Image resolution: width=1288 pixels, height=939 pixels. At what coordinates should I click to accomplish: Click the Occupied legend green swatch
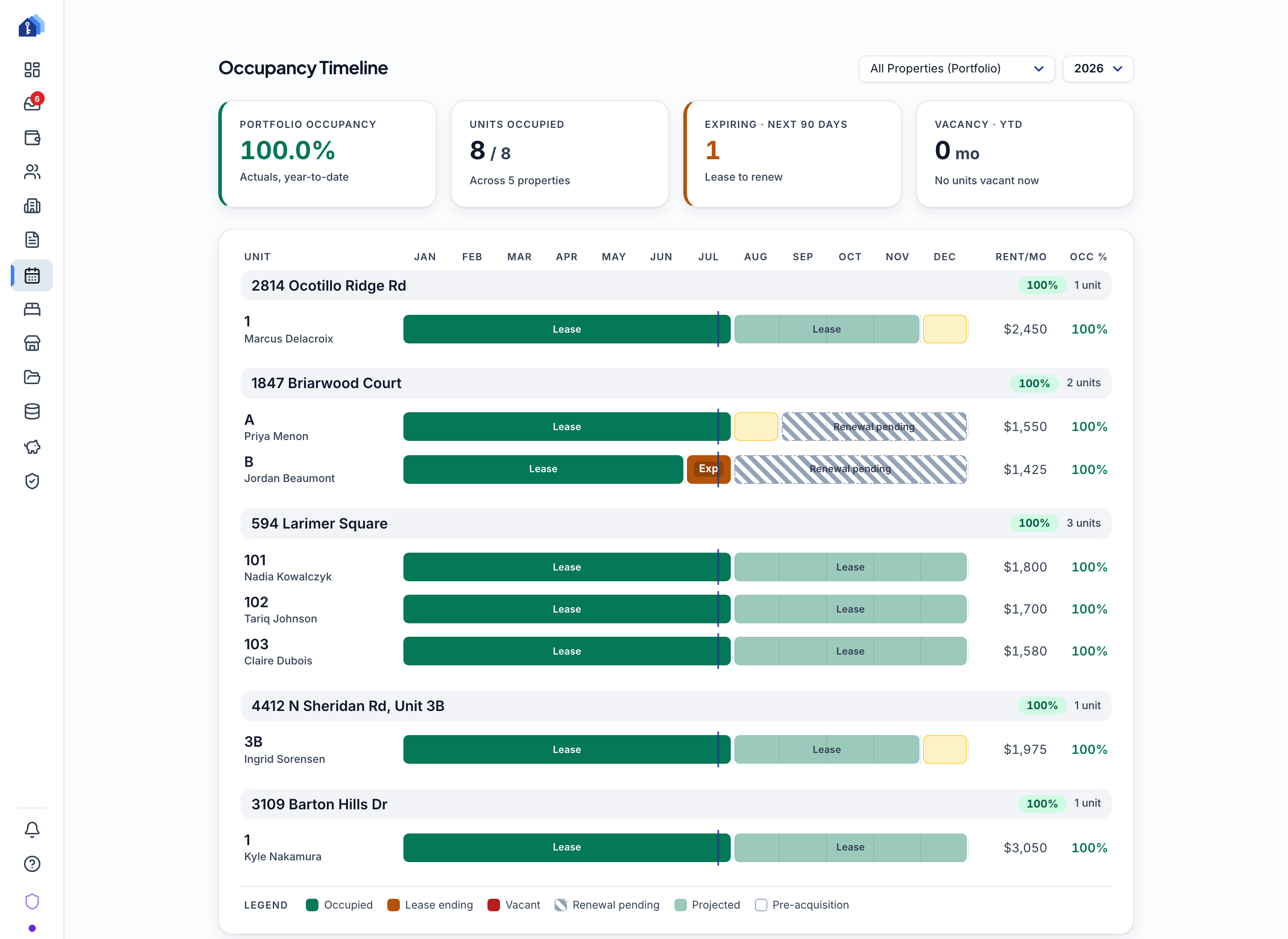(x=312, y=905)
